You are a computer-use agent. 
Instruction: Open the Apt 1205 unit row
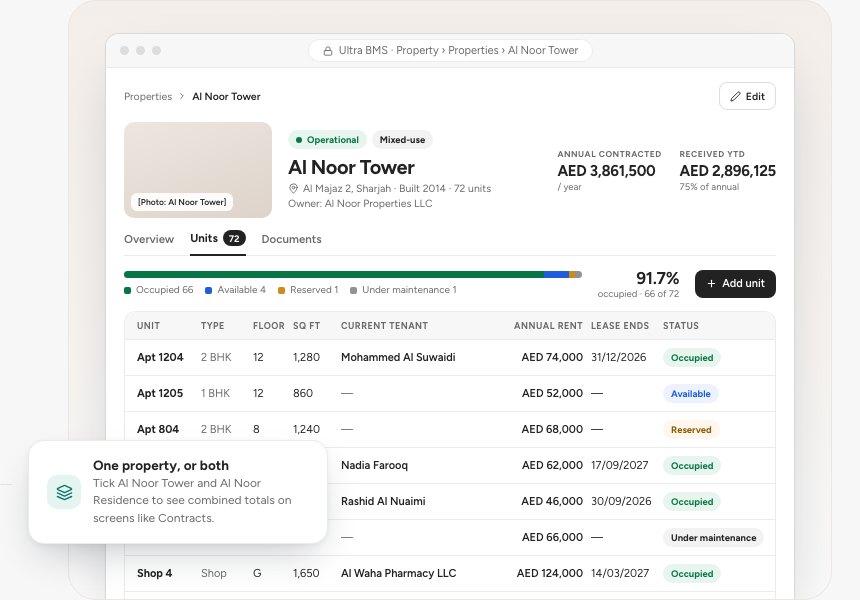(x=450, y=393)
